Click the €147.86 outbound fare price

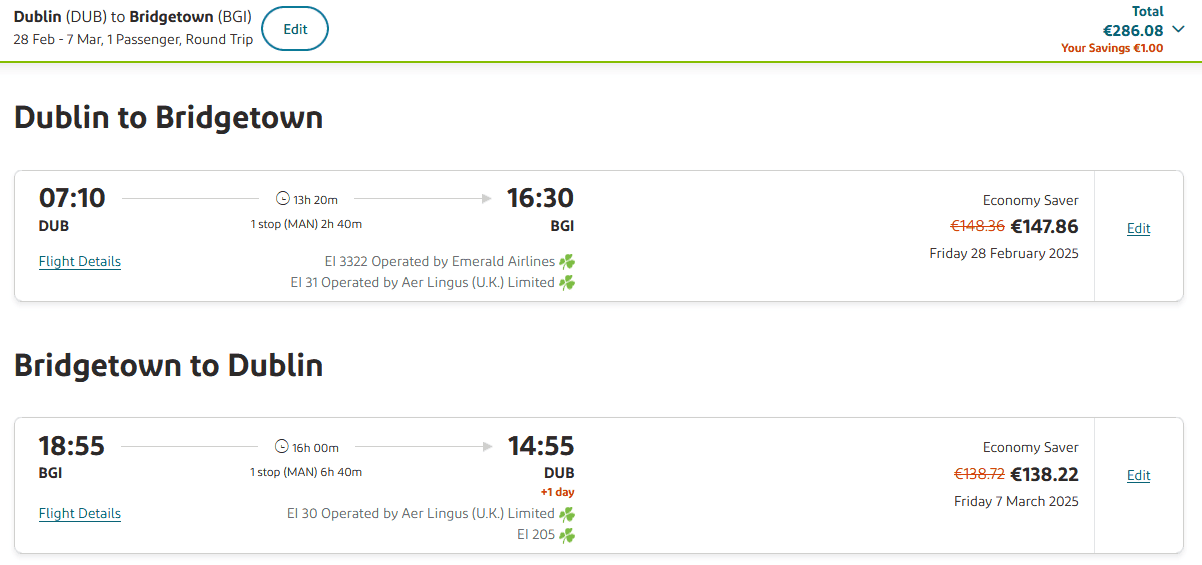(1044, 227)
